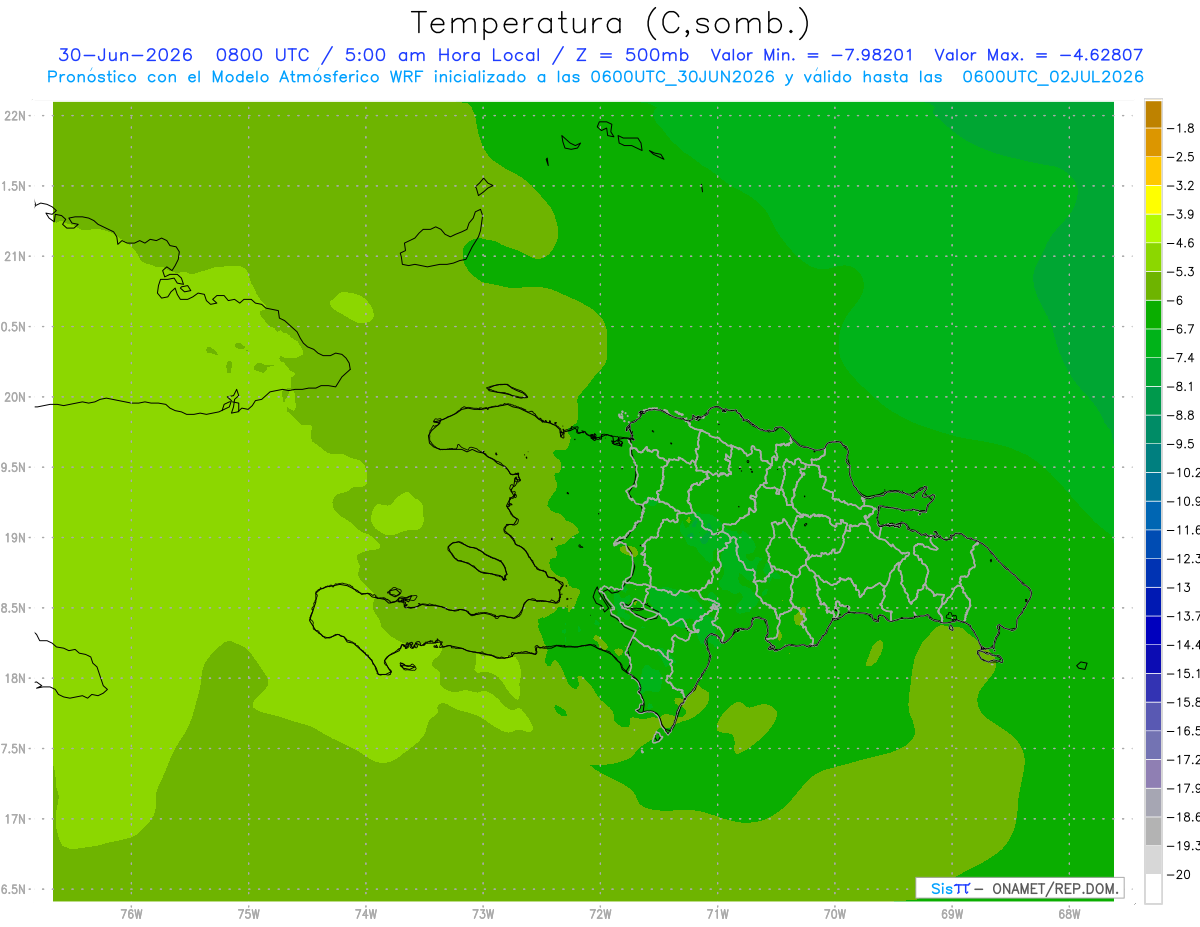Click the '-4.6' colorbar label
1200x927 pixels.
pyautogui.click(x=1181, y=243)
